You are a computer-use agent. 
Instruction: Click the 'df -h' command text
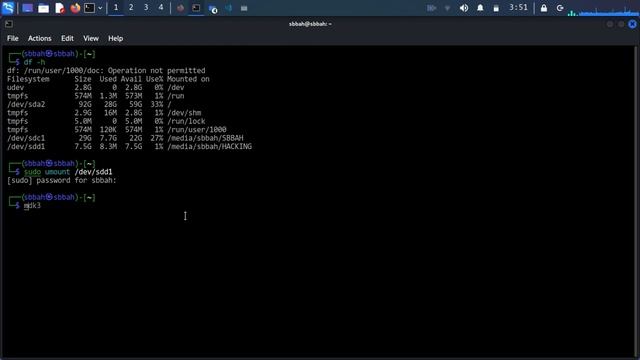(x=34, y=62)
